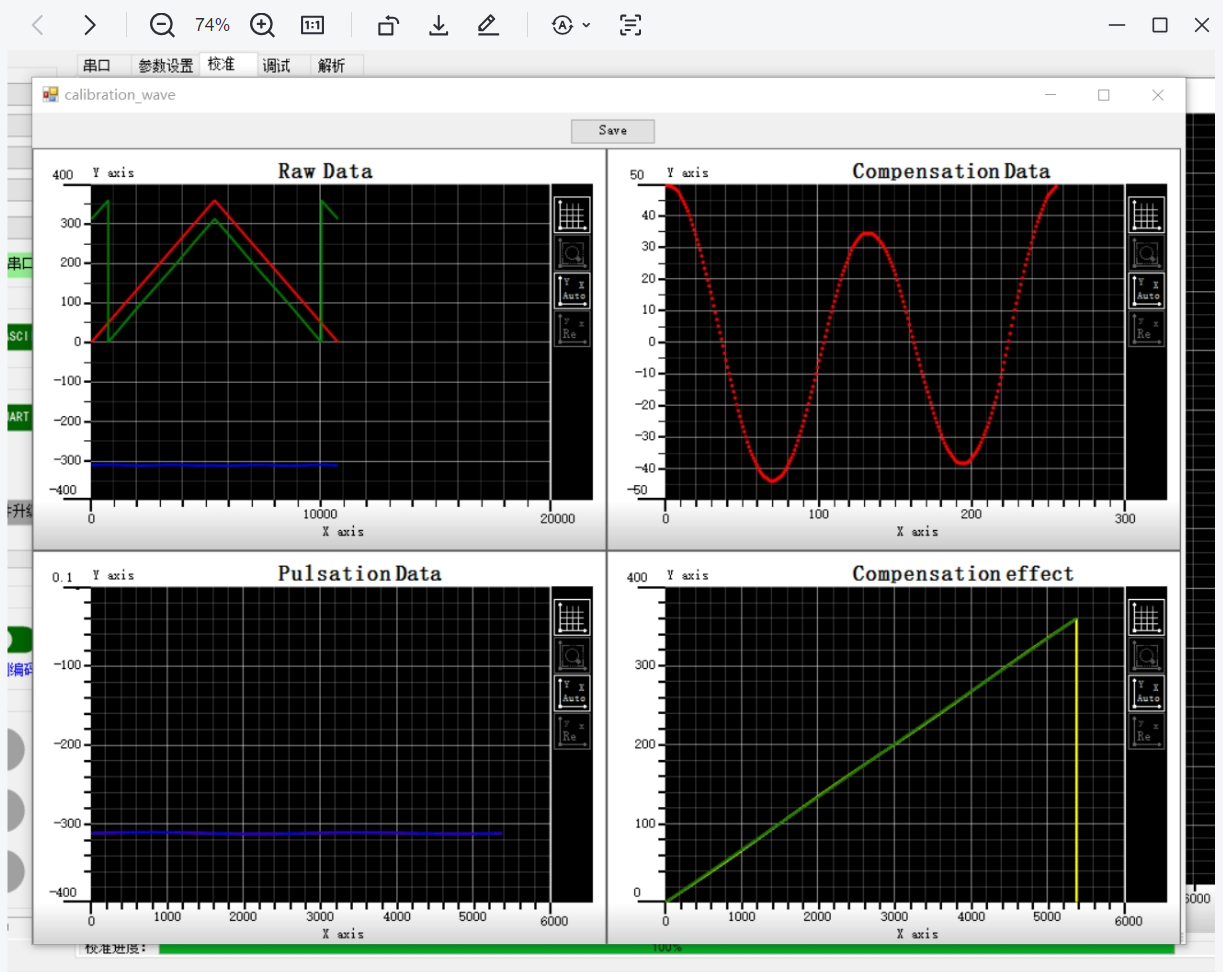Viewport: 1223px width, 972px height.
Task: Maximize the calibration_wave window
Action: 1104,95
